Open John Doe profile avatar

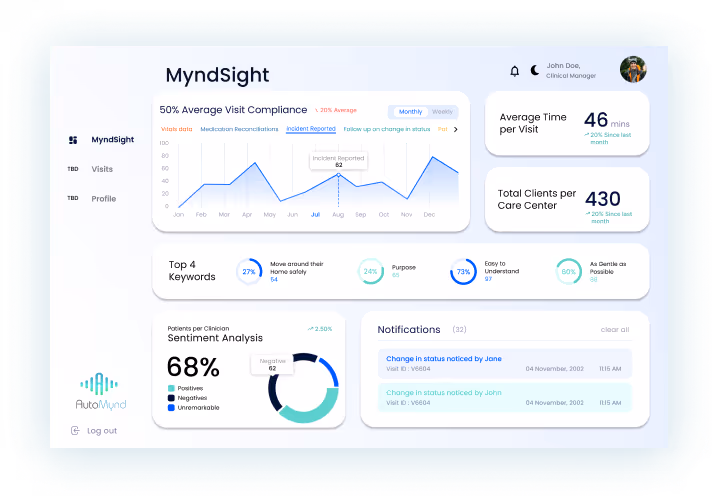click(x=633, y=69)
